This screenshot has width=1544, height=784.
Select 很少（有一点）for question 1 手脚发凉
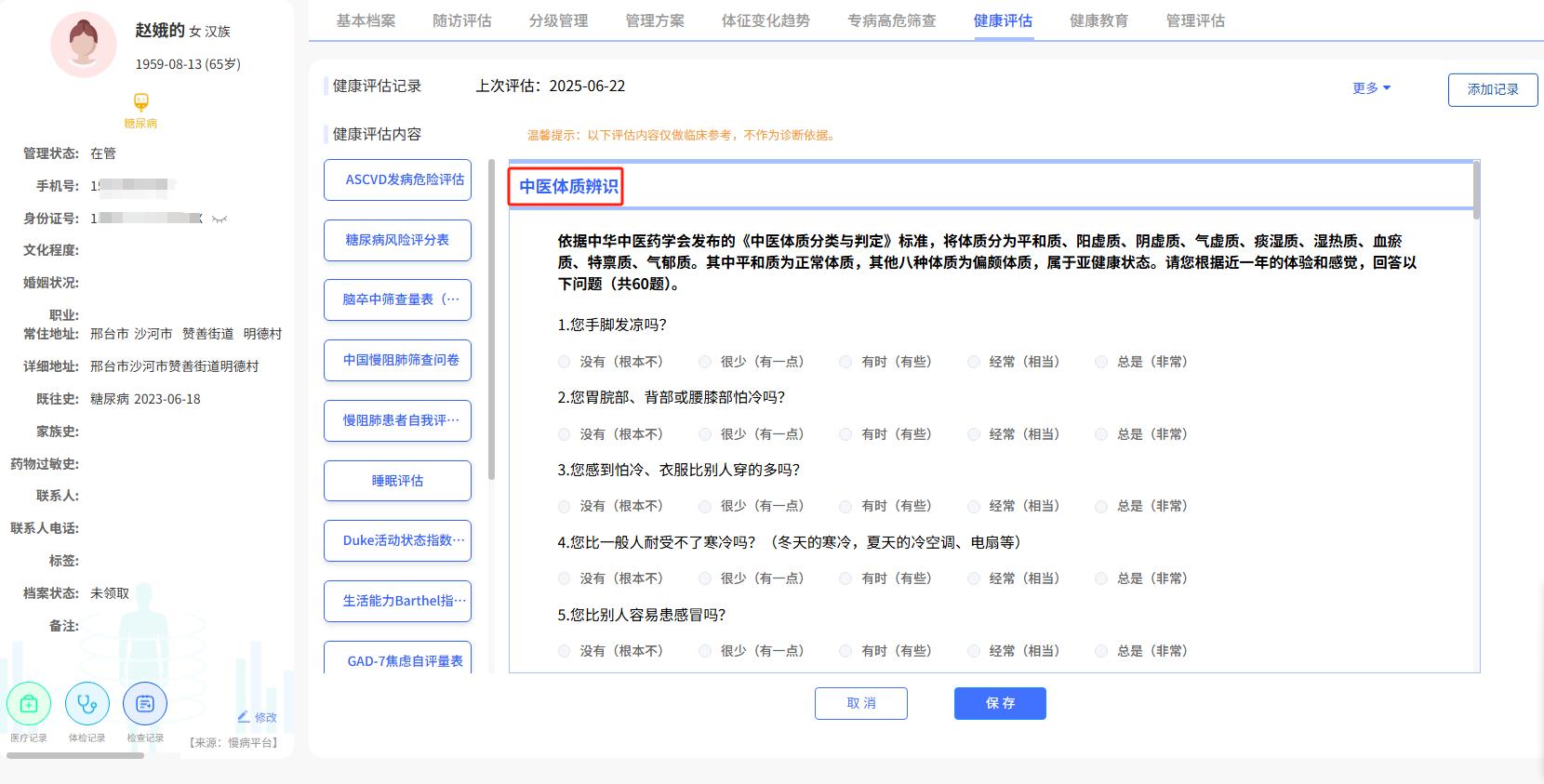click(705, 362)
